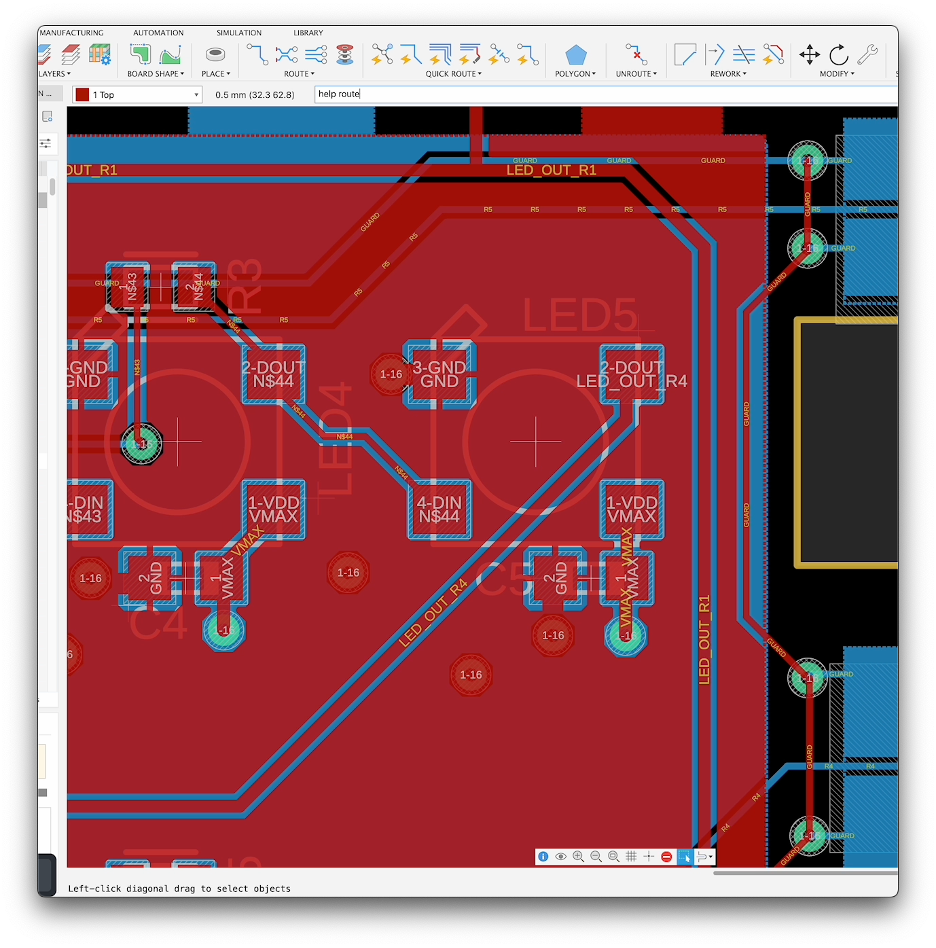Click the 2 GND pad of capacitor C5
The width and height of the screenshot is (936, 948).
[x=555, y=579]
